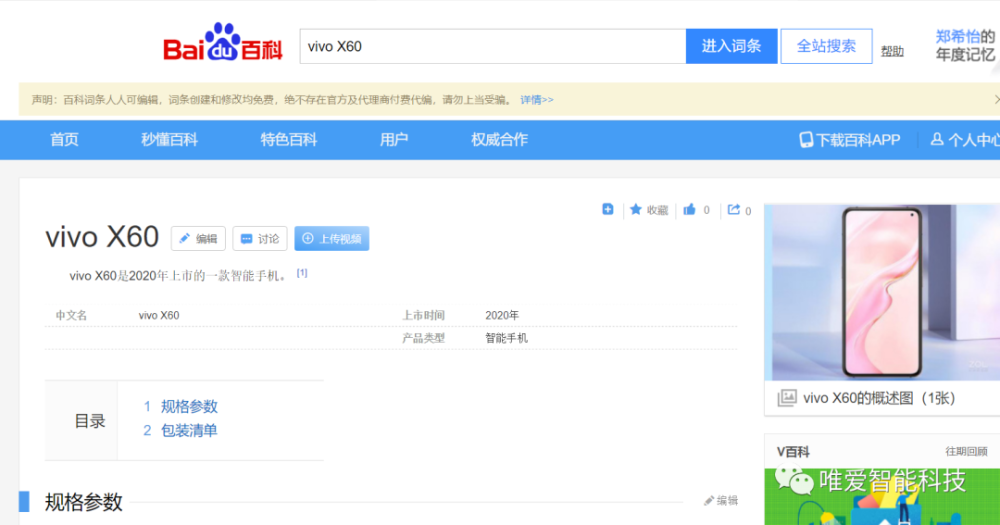Viewport: 1000px width, 525px height.
Task: Open the 用户 nav tab
Action: click(x=393, y=140)
